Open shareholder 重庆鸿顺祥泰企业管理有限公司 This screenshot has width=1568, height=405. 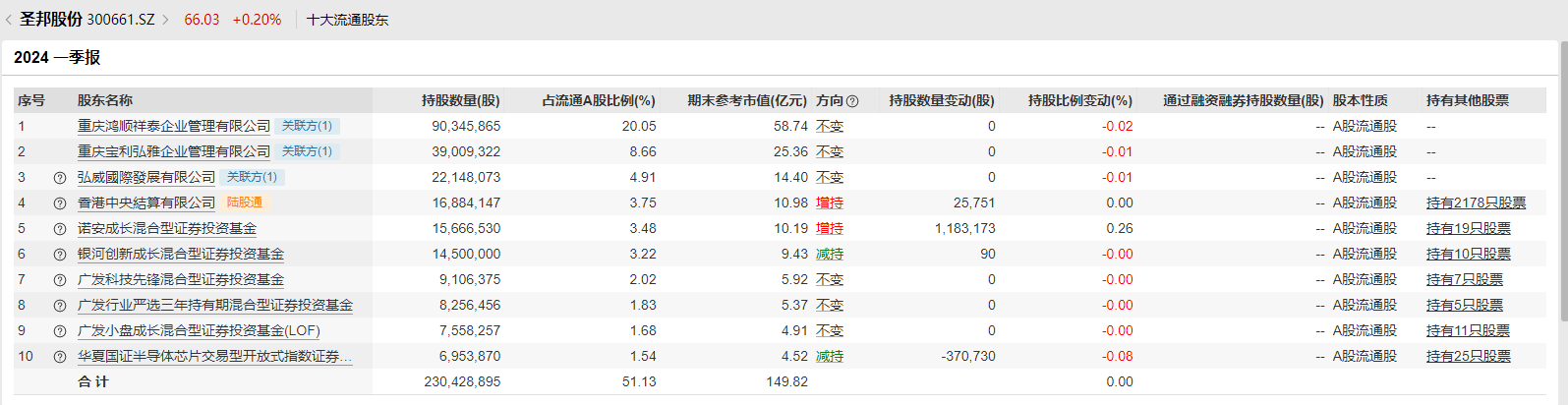click(x=174, y=126)
